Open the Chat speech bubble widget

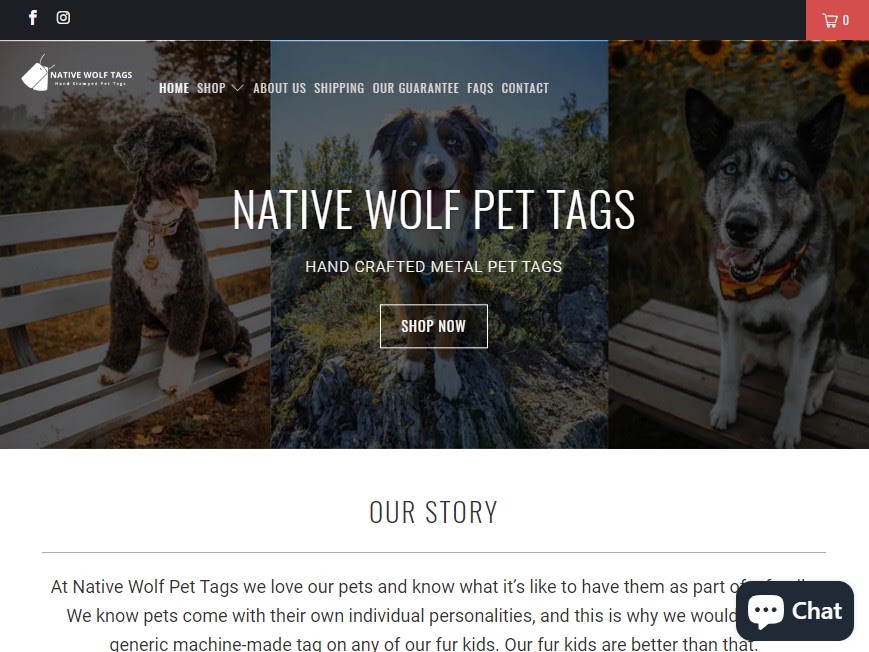pos(794,611)
